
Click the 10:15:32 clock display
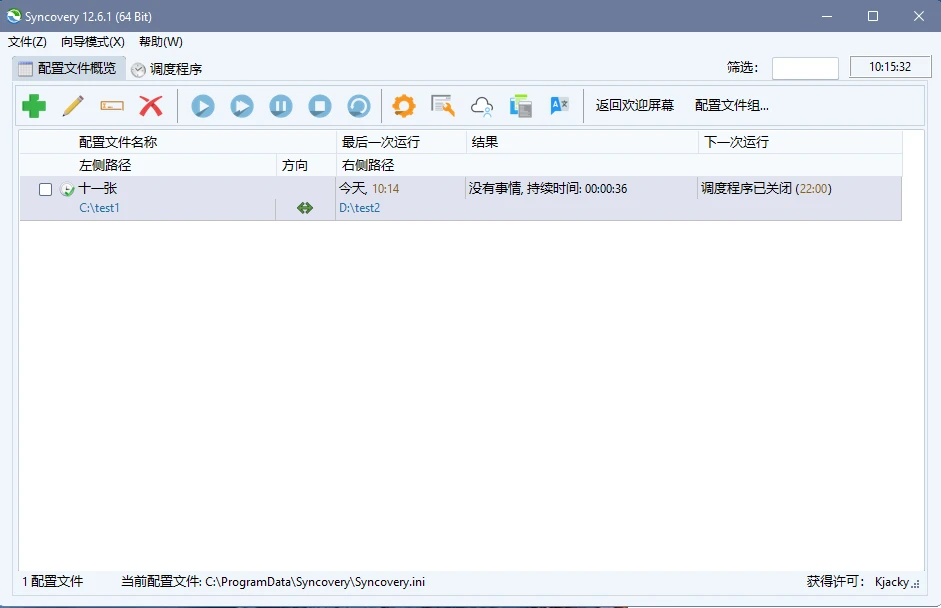(890, 67)
